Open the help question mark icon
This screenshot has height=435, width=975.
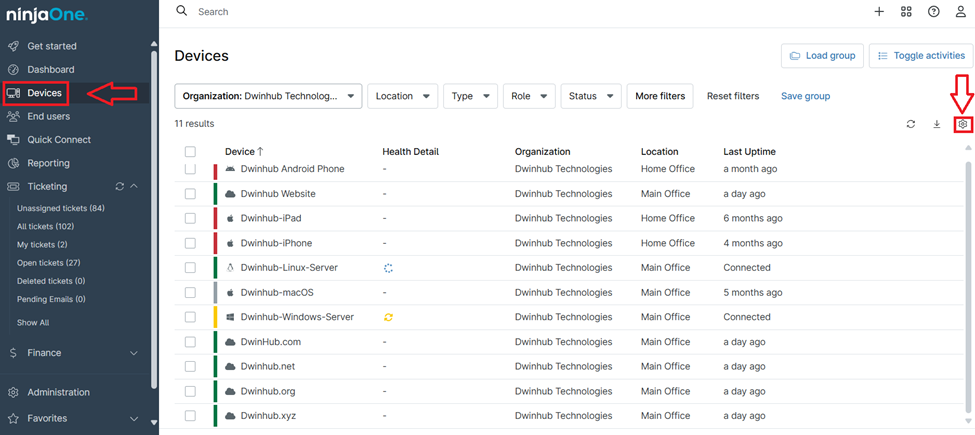click(933, 12)
